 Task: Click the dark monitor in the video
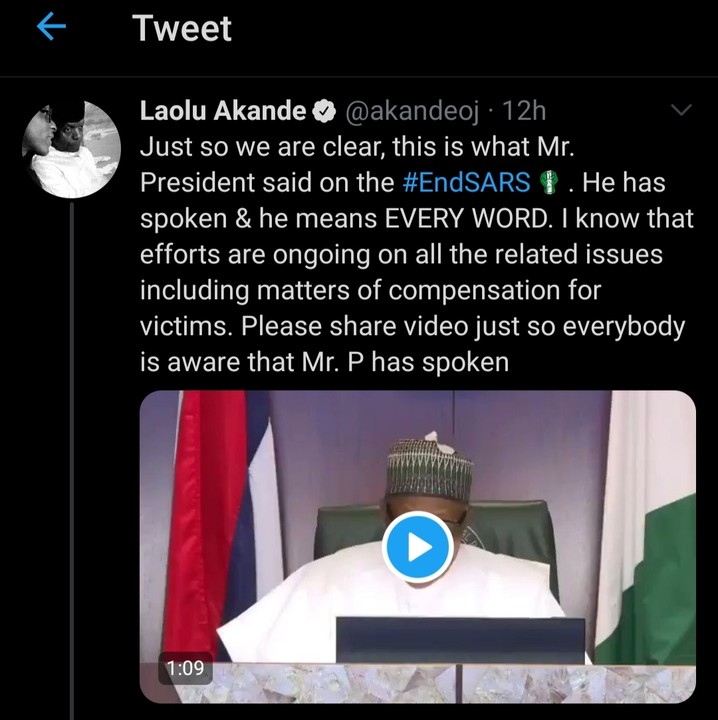[460, 641]
